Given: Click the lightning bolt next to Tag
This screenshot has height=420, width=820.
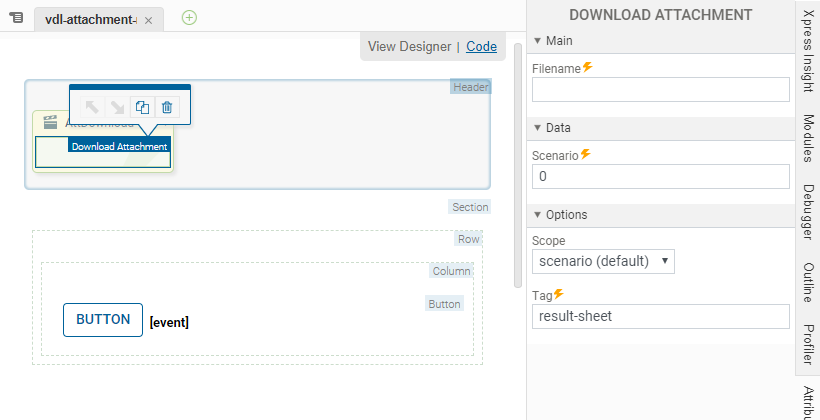Looking at the screenshot, I should point(558,294).
